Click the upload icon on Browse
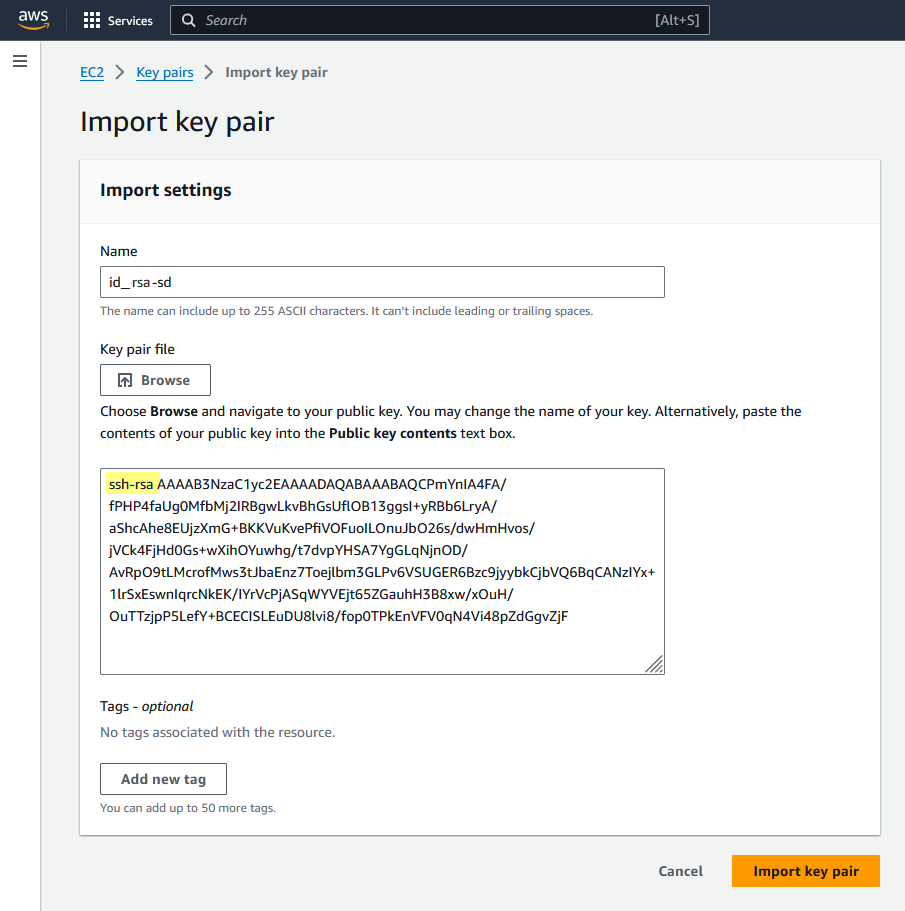905x911 pixels. pyautogui.click(x=125, y=380)
